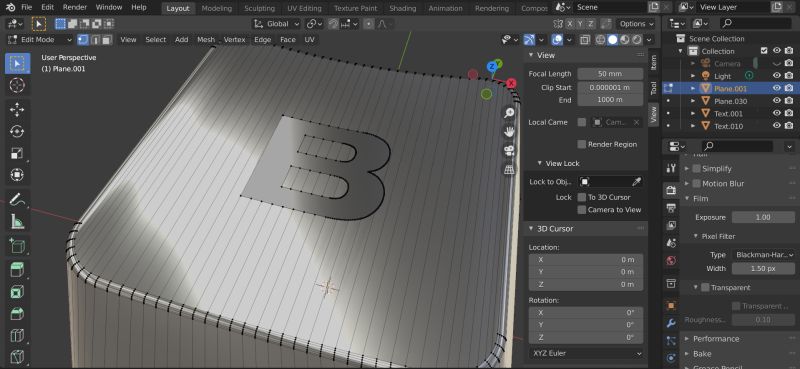Toggle camera view icon in viewport

(x=509, y=151)
